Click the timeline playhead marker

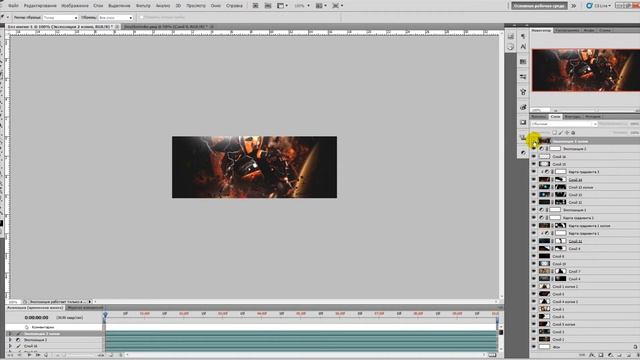click(105, 315)
